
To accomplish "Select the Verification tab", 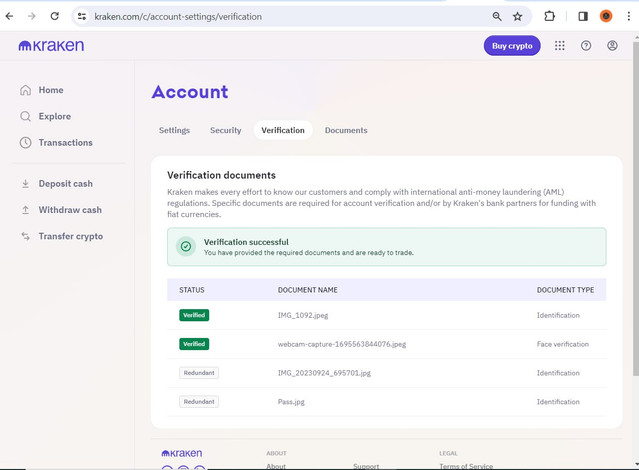I will tap(283, 130).
